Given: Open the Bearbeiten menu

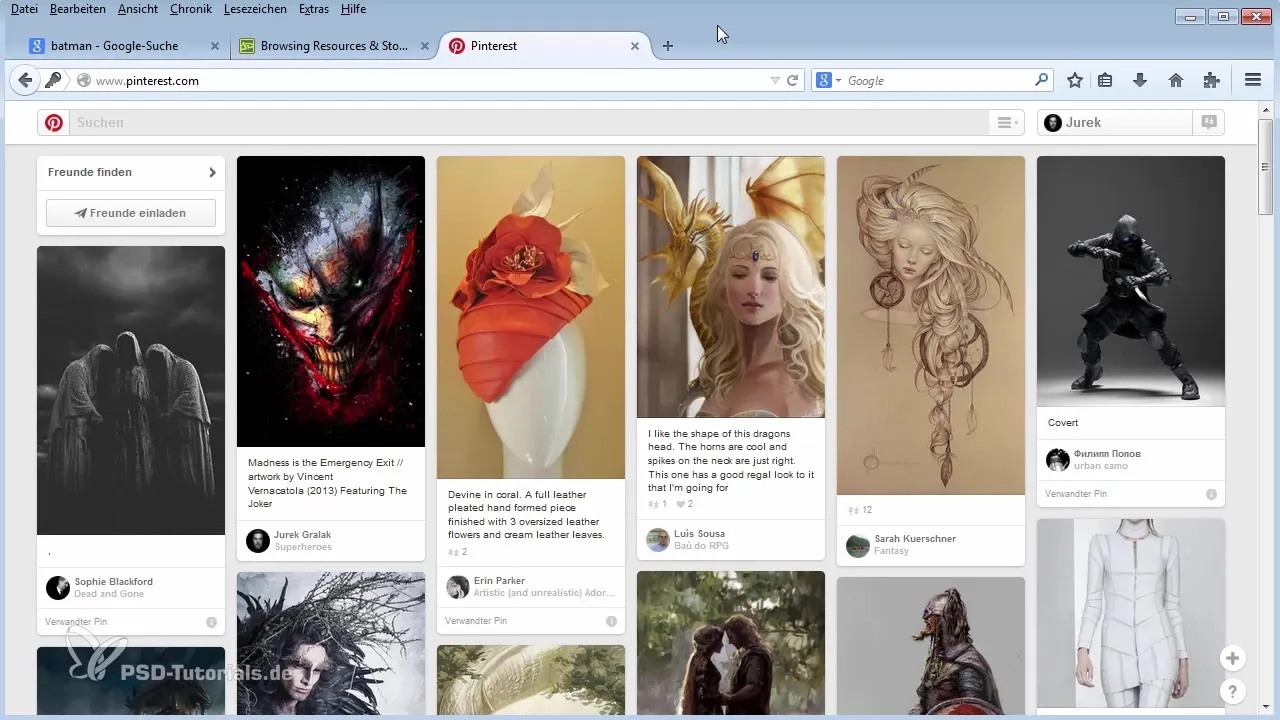Looking at the screenshot, I should tap(78, 9).
